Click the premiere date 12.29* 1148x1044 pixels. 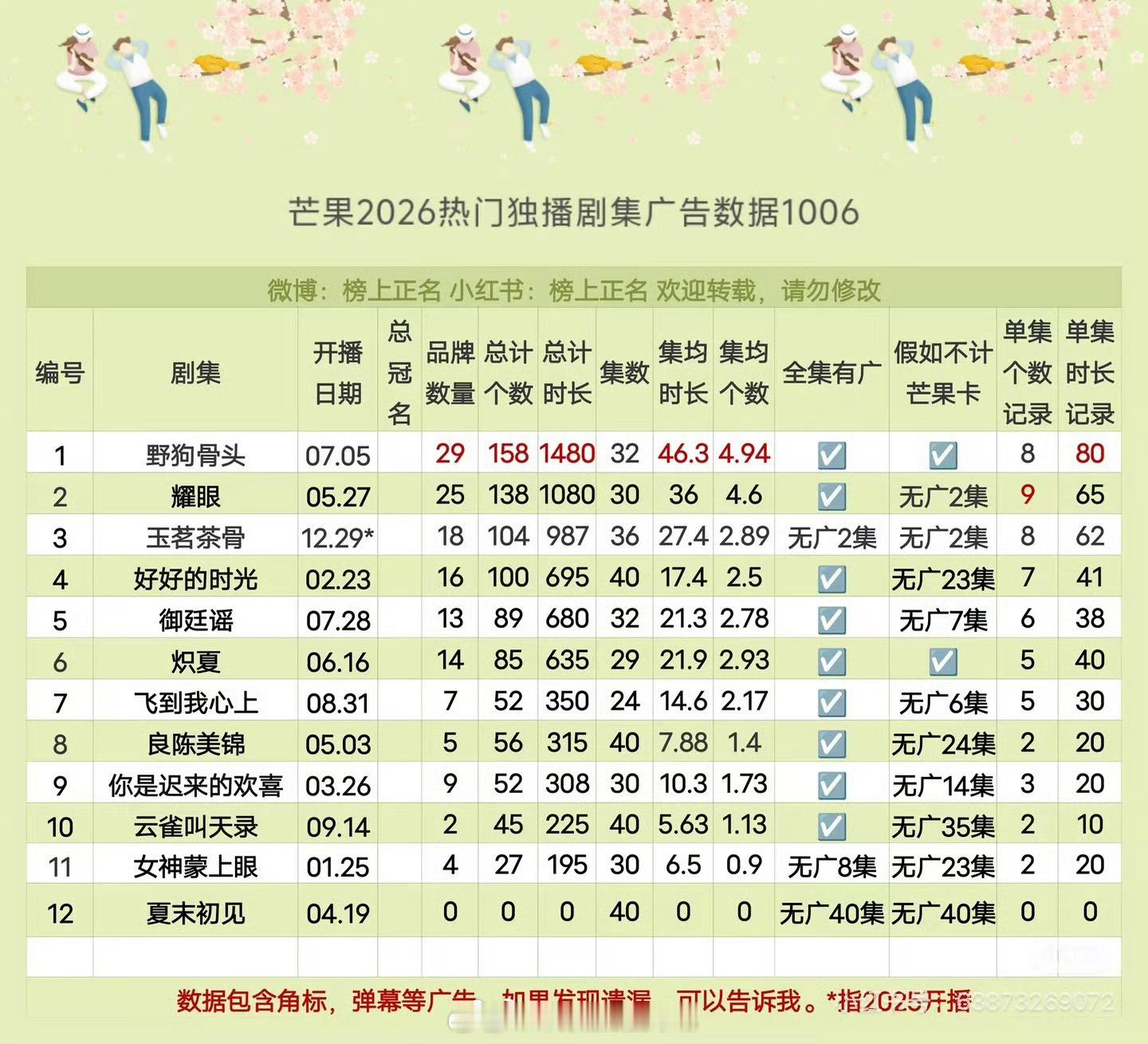click(338, 538)
